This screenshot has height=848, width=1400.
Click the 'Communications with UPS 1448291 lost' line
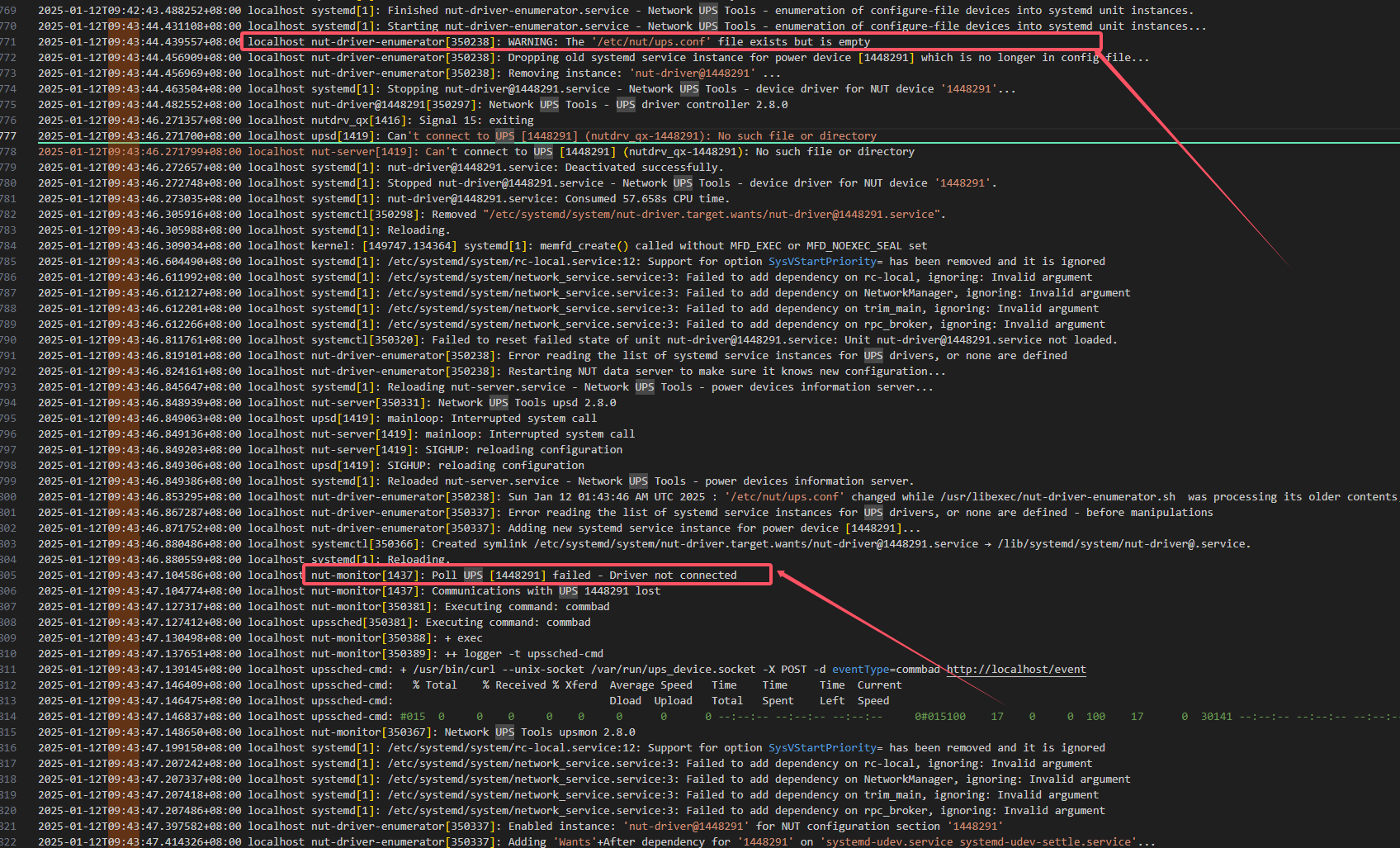pos(349,591)
